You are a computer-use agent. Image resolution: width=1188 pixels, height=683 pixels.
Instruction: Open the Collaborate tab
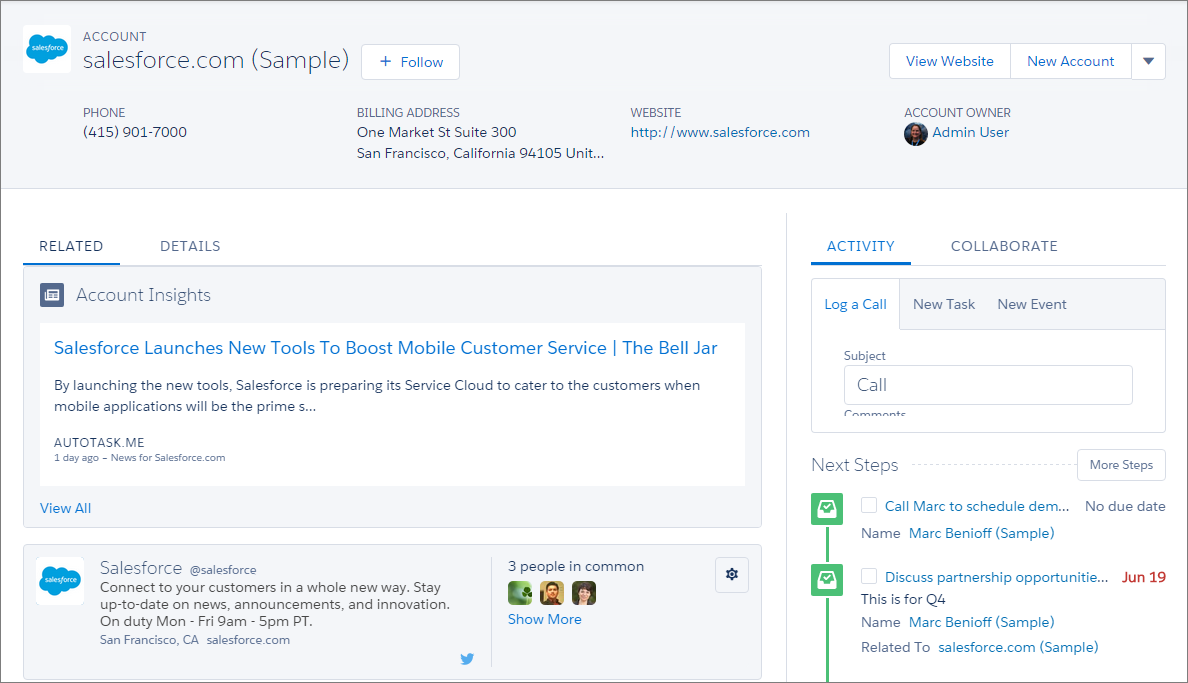click(1004, 246)
